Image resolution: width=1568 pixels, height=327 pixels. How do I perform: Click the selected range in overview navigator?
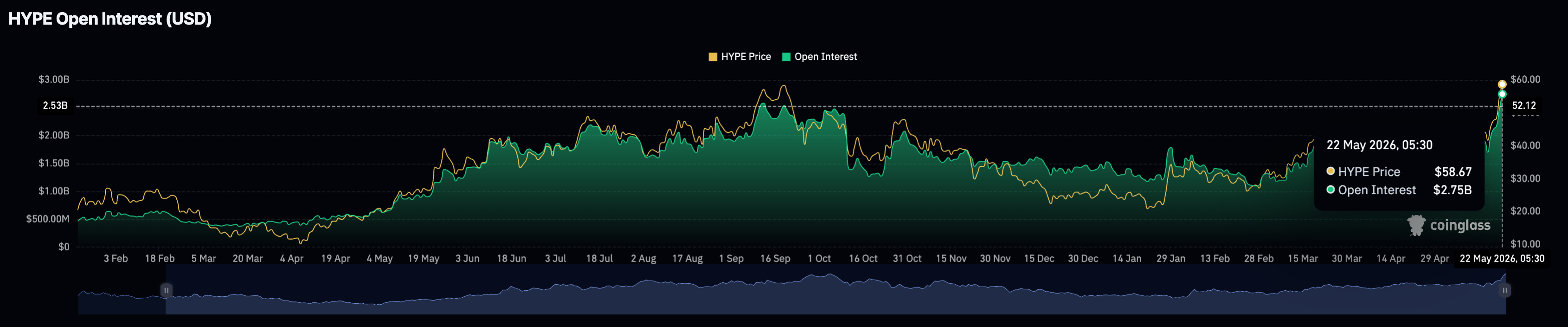[x=835, y=290]
